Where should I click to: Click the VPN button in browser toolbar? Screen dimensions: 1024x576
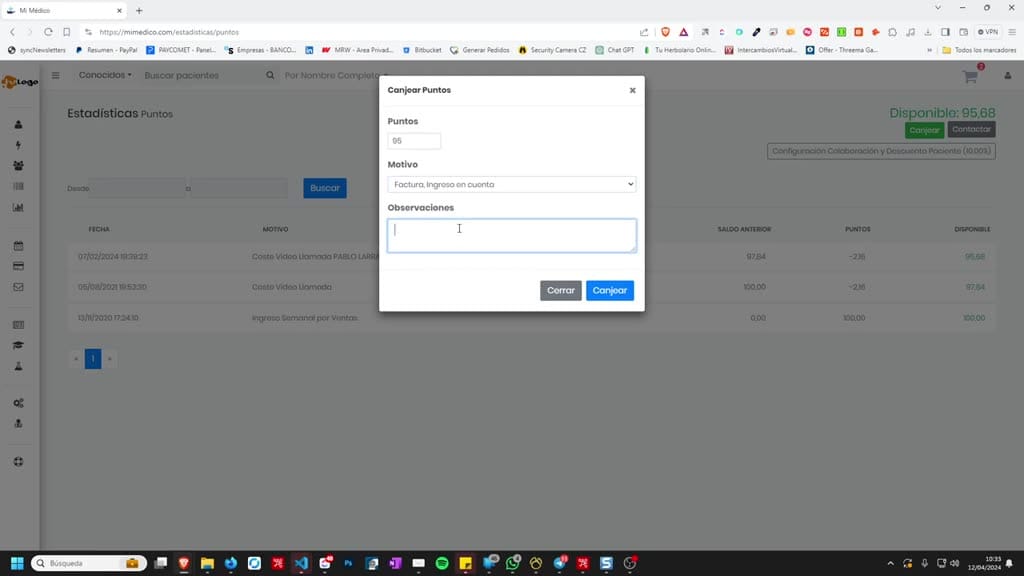click(988, 31)
